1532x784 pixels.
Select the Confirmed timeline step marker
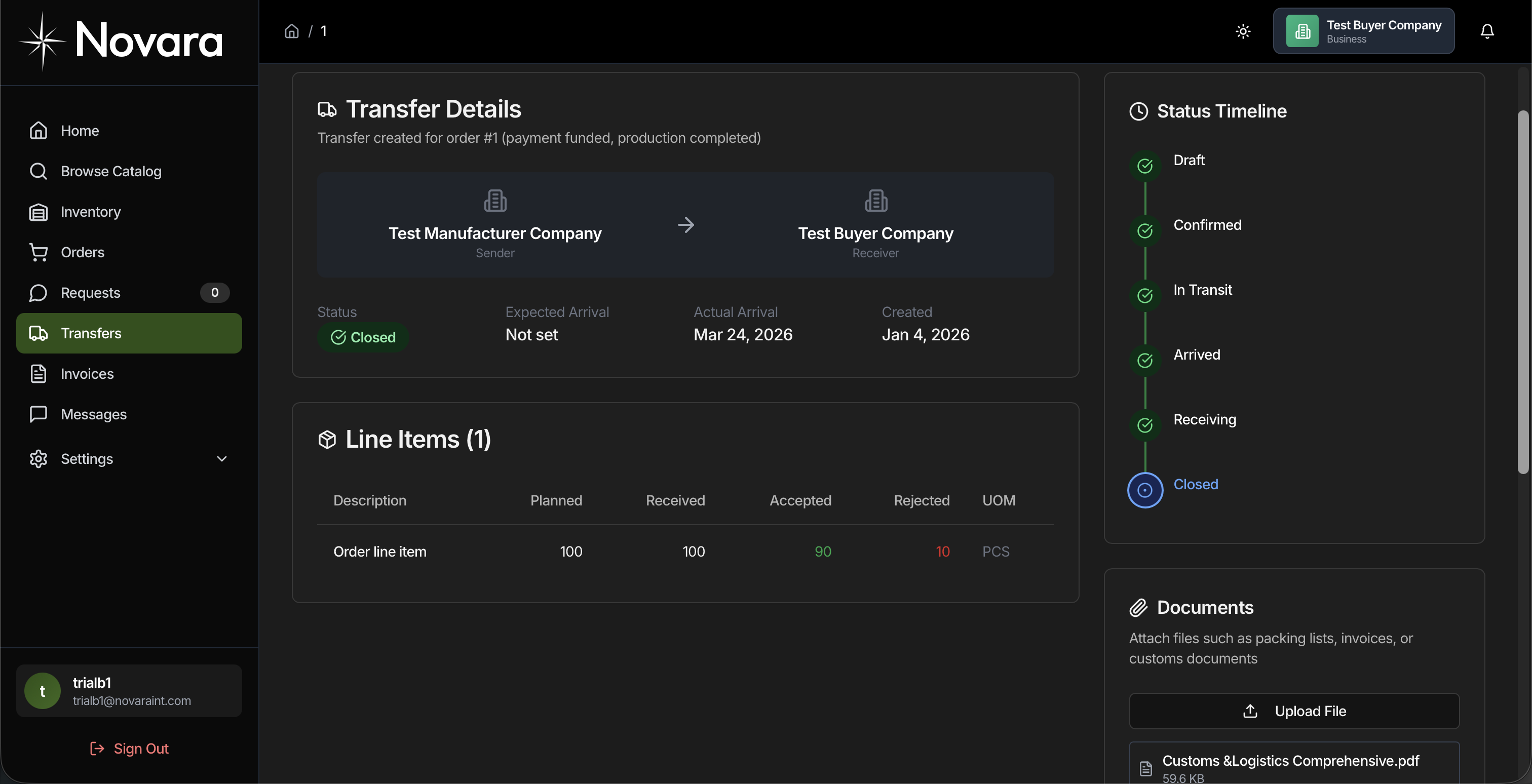(1145, 230)
